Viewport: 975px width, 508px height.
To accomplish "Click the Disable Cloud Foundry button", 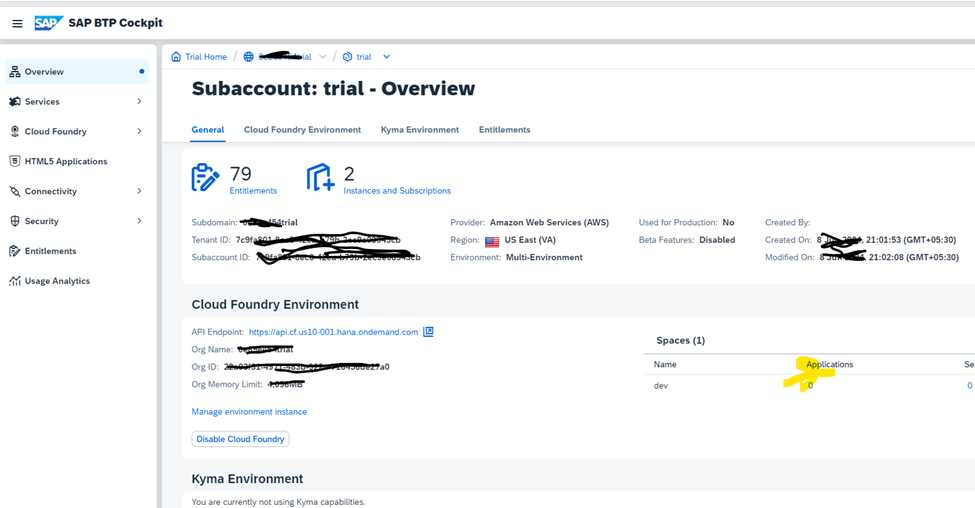I will (240, 439).
